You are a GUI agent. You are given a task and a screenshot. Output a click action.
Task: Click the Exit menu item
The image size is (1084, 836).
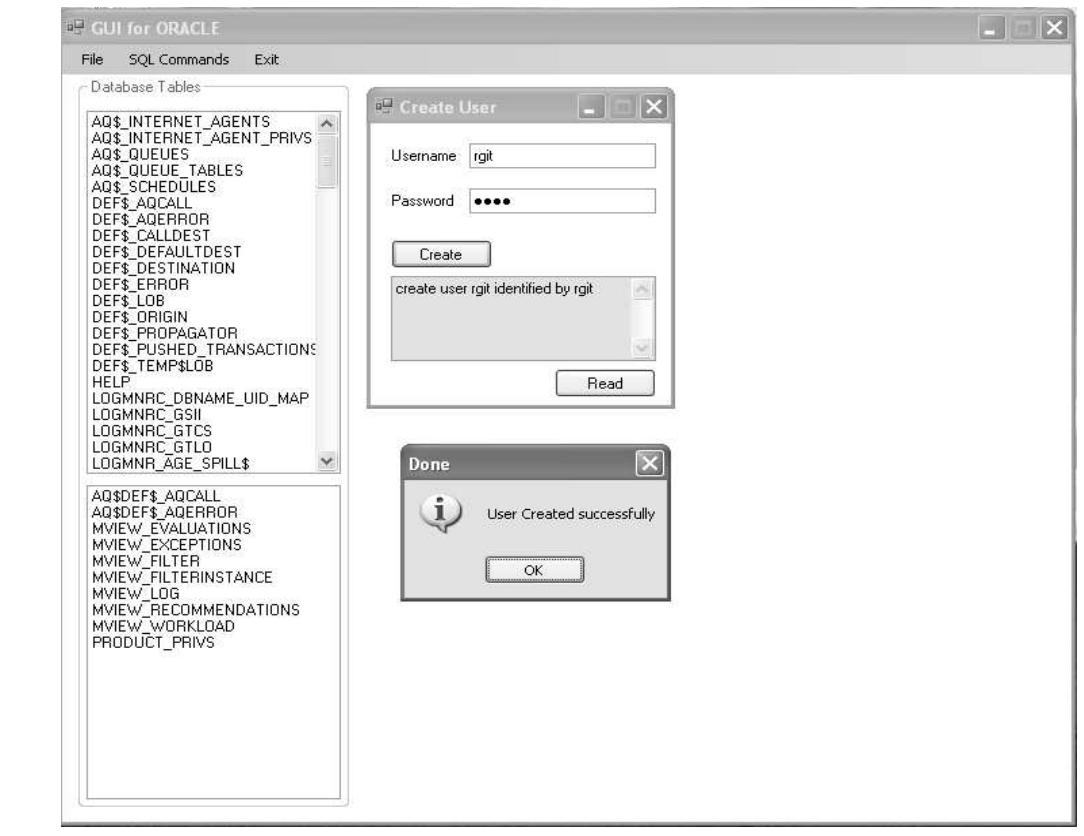(x=266, y=59)
